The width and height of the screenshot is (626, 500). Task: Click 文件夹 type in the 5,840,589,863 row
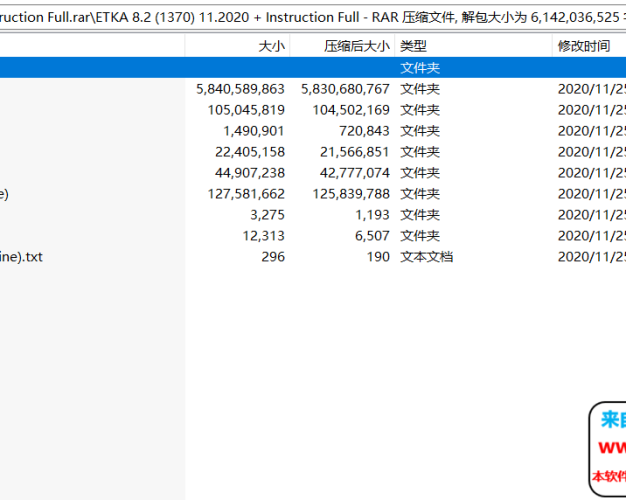point(420,89)
